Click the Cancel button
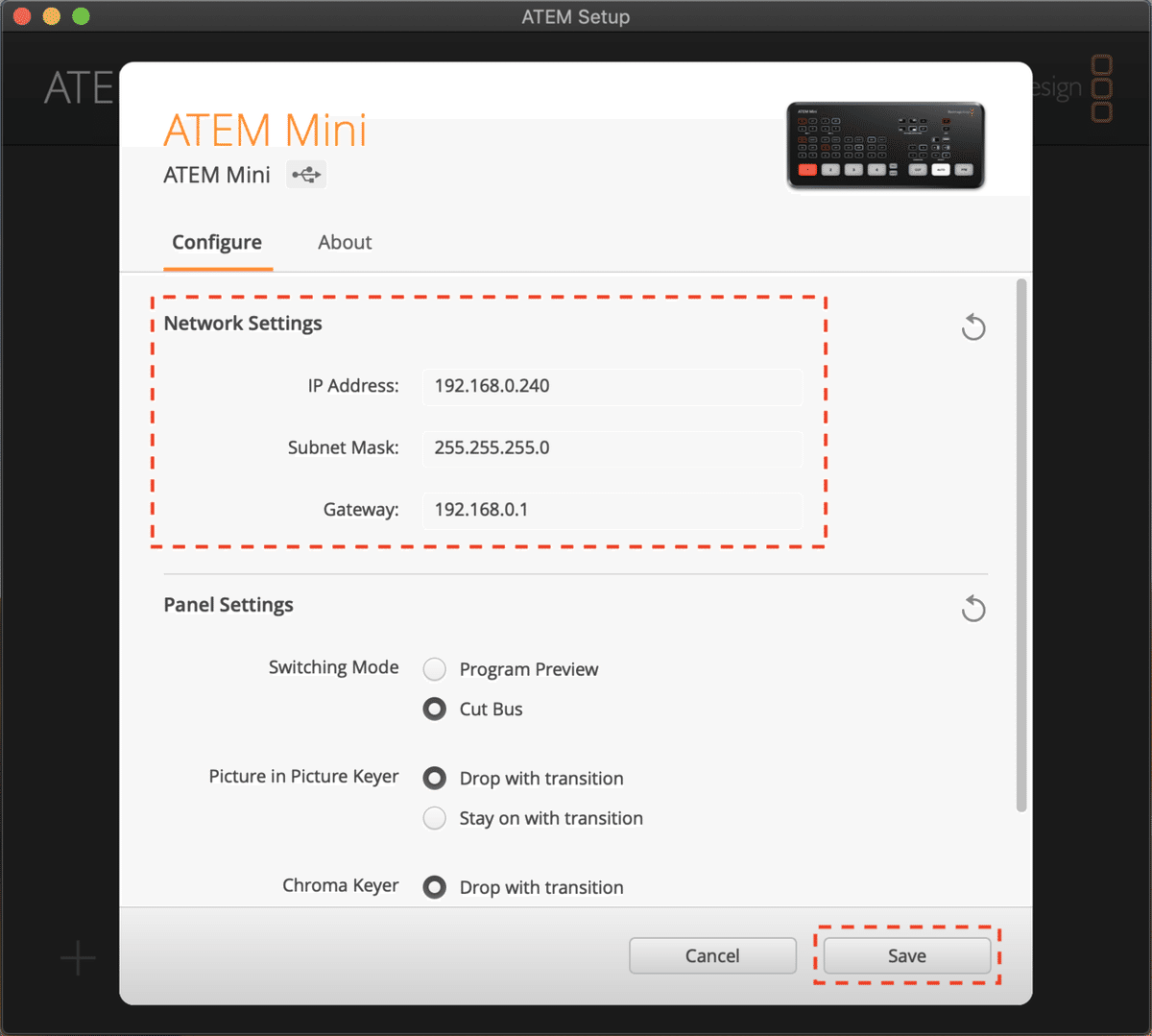The width and height of the screenshot is (1152, 1036). (x=712, y=955)
